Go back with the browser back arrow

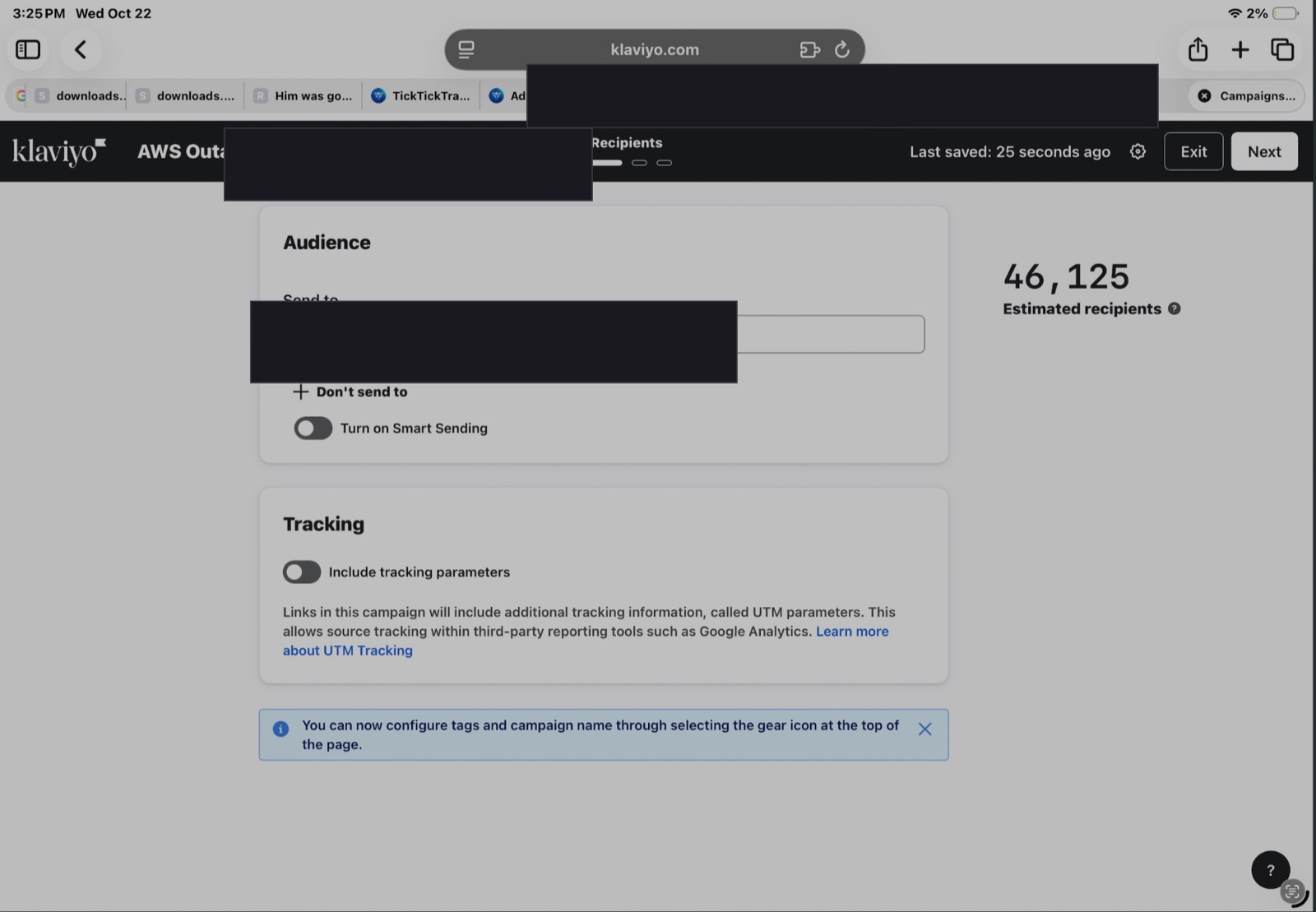[x=81, y=49]
